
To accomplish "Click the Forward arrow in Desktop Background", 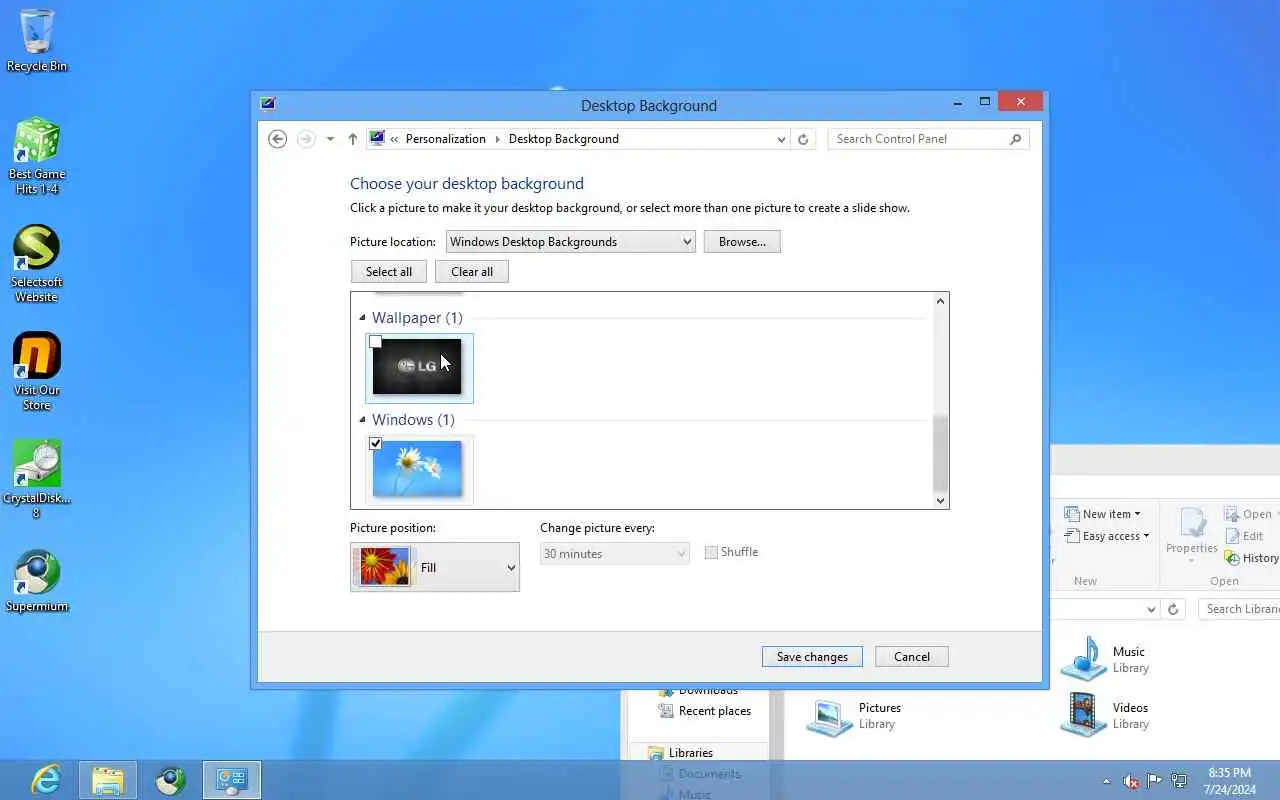I will point(307,139).
